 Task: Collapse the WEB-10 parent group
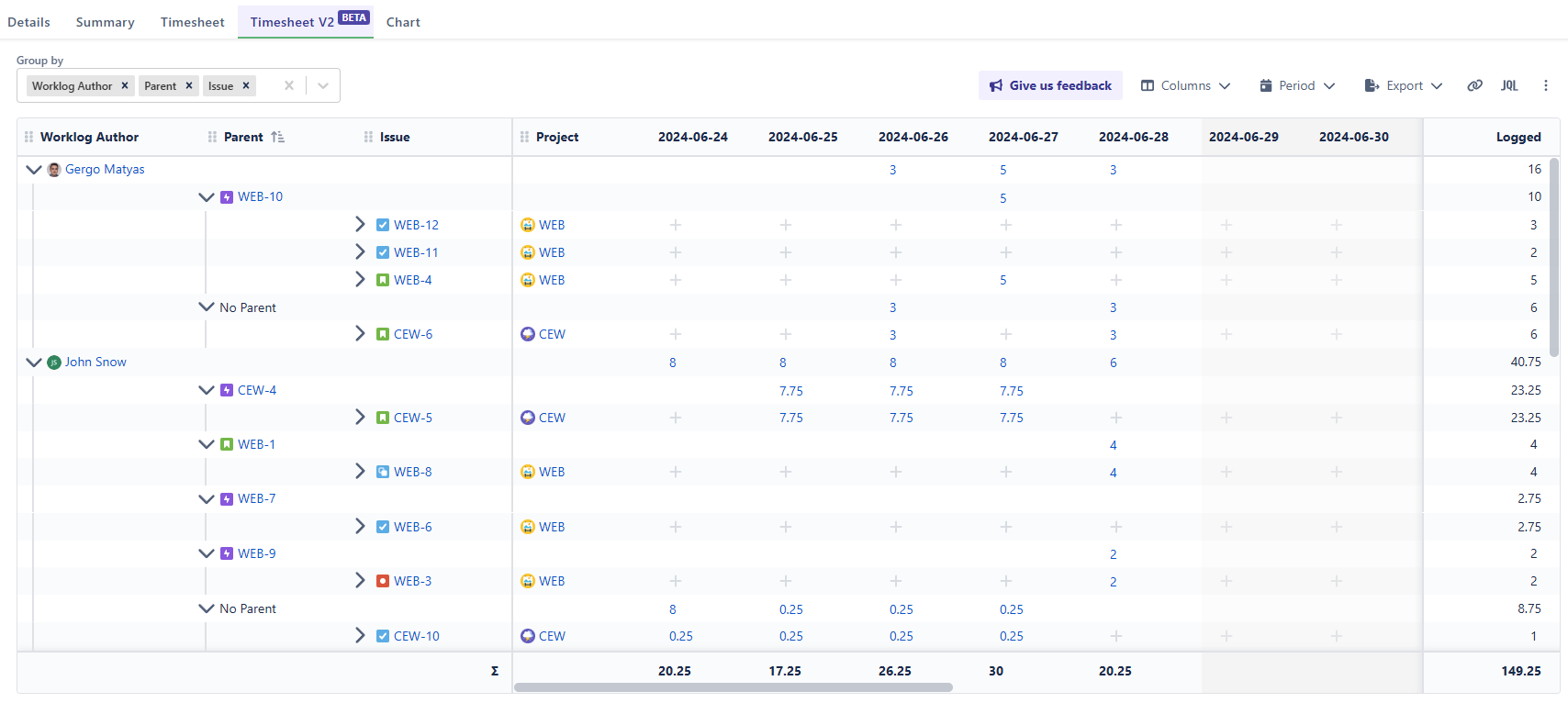point(207,196)
